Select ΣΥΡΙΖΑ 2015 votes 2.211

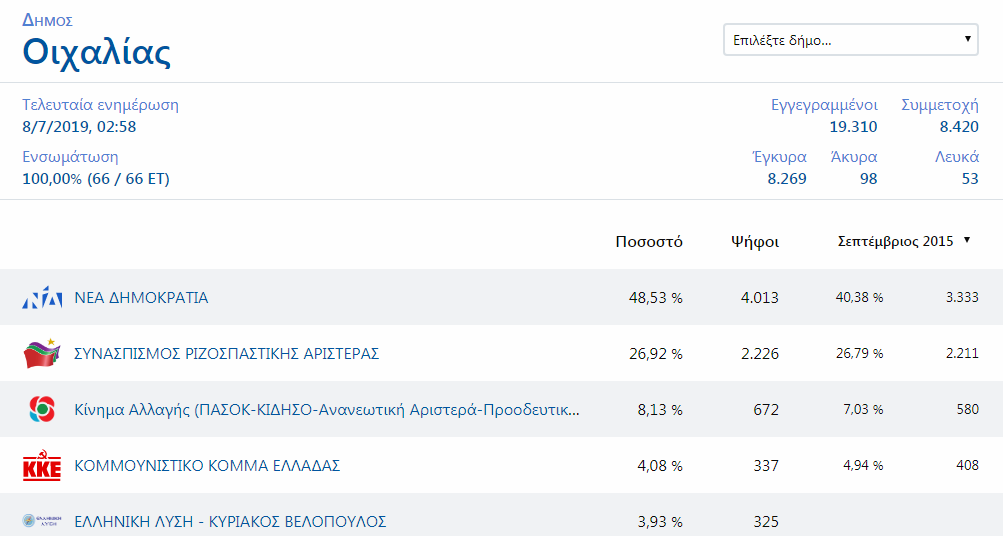coord(962,353)
